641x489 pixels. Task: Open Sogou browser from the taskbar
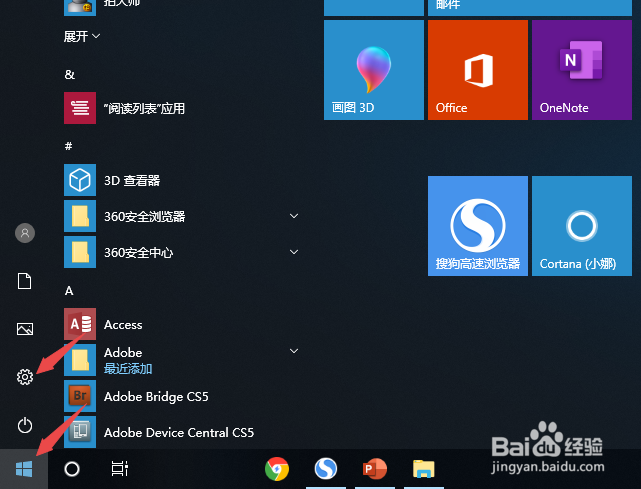click(x=326, y=469)
